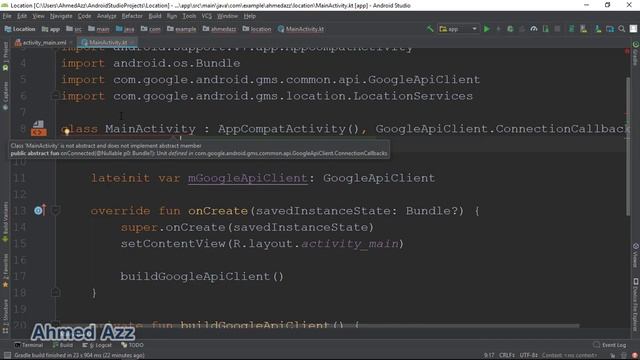Click the ahmedazz breadcrumb folder
Screen dimensions: 640x360
pos(219,29)
